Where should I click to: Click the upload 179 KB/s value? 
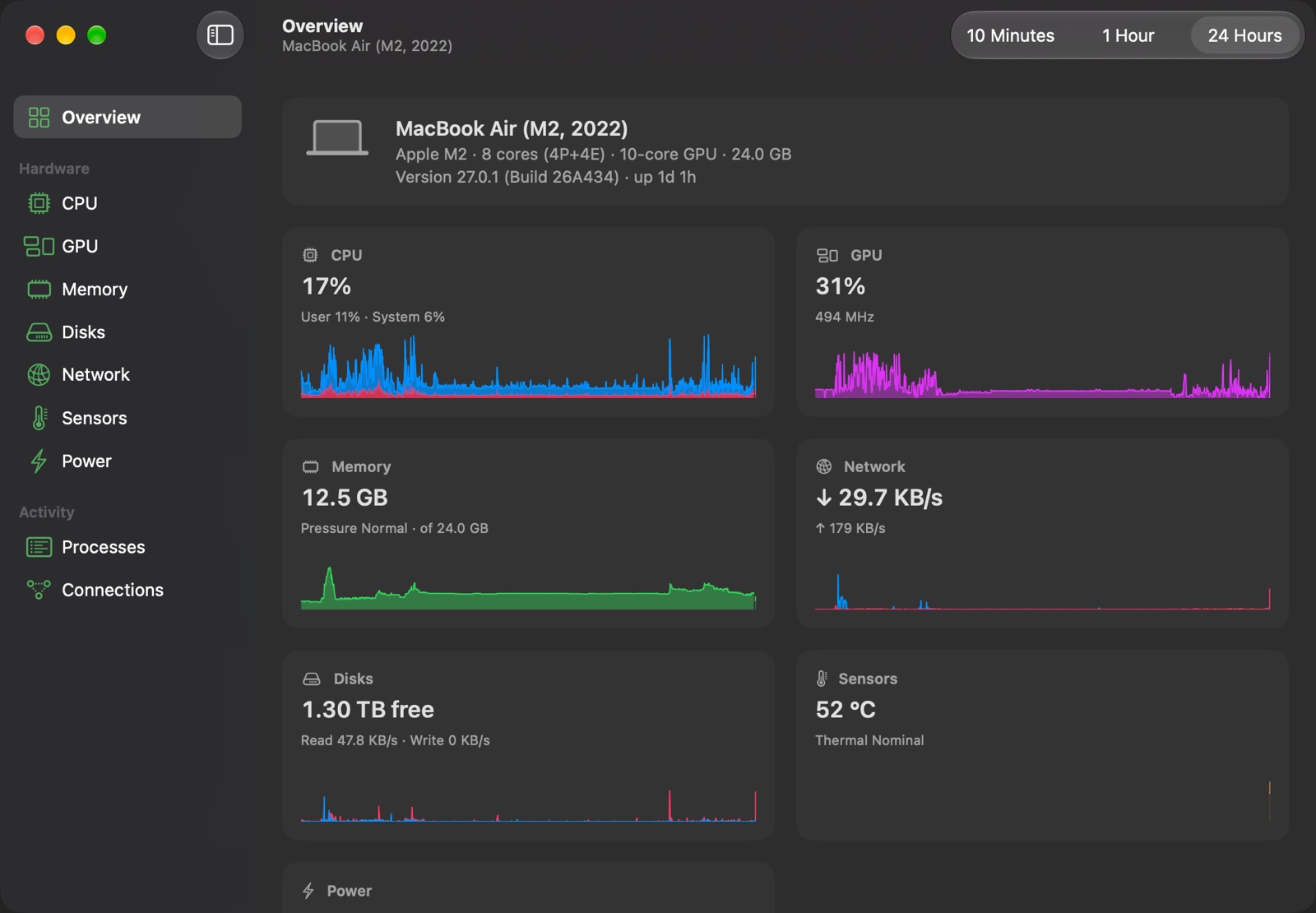pos(850,528)
